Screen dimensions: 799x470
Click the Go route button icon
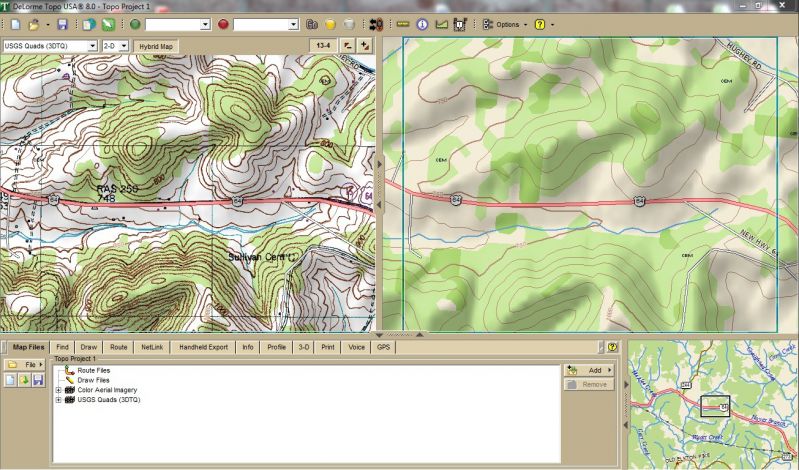tap(312, 24)
